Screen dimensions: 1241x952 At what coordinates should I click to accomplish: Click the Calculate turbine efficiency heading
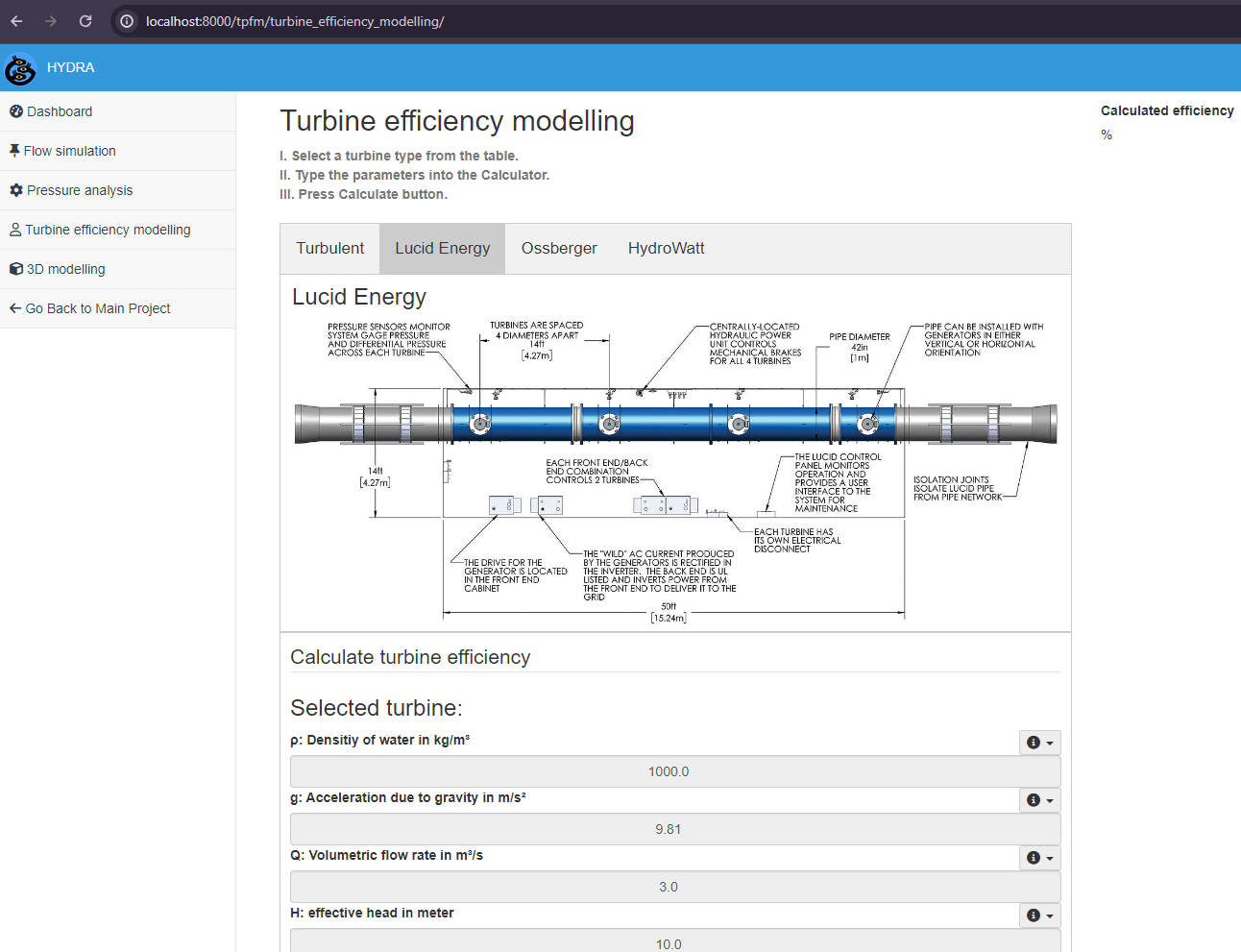(x=410, y=657)
